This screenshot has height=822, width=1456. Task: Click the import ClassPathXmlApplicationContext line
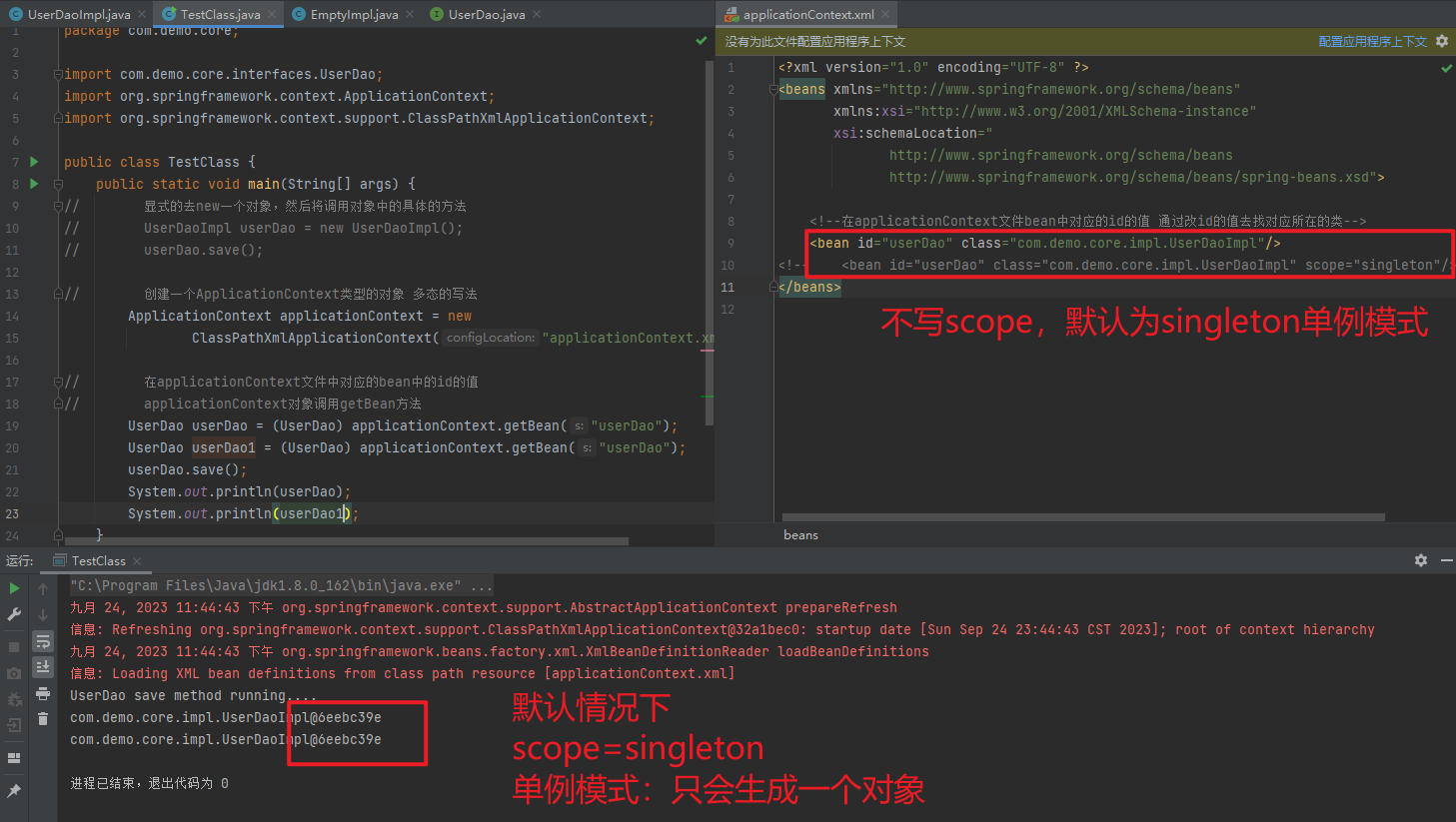click(360, 118)
